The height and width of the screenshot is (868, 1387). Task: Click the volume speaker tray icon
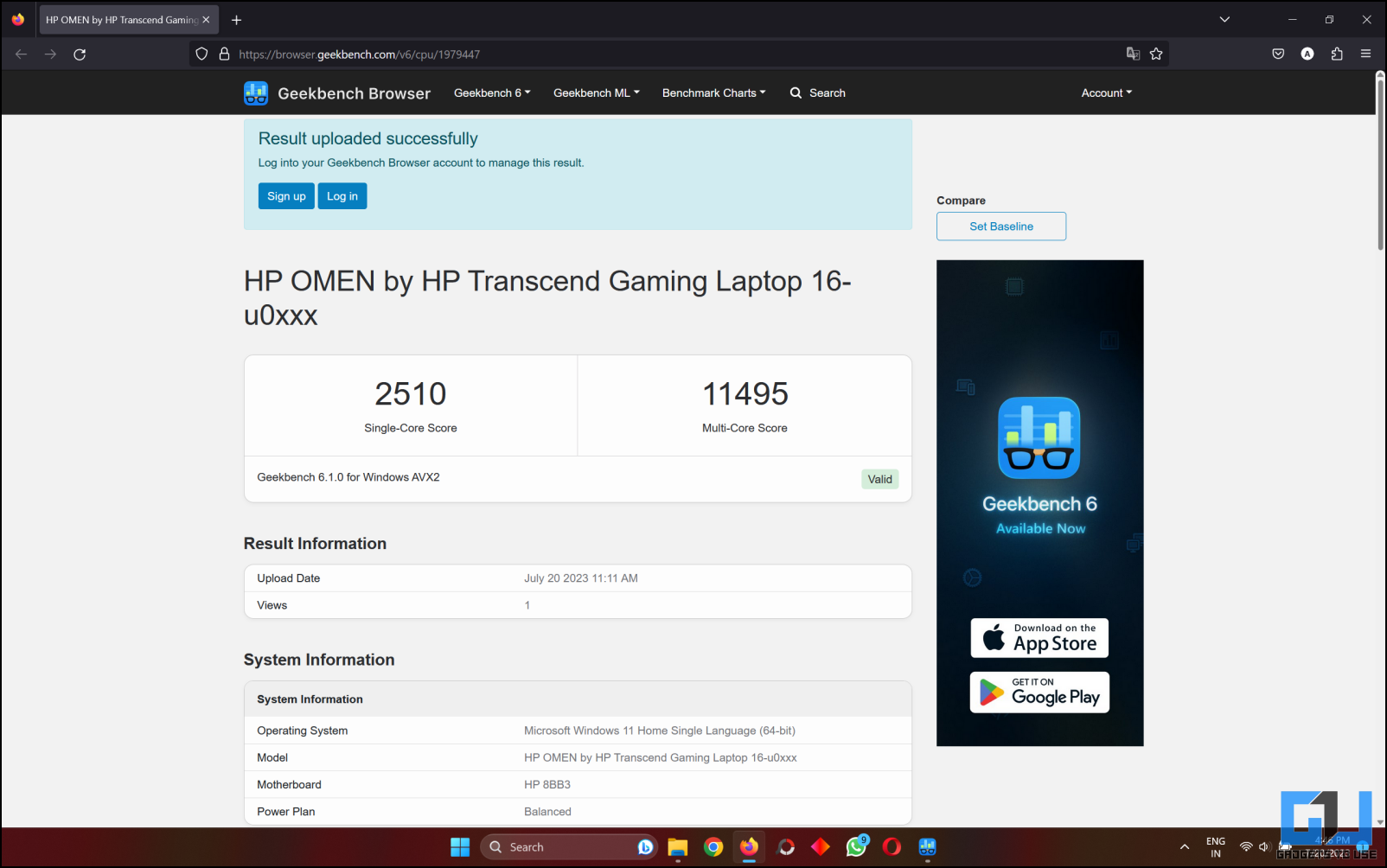pyautogui.click(x=1264, y=847)
